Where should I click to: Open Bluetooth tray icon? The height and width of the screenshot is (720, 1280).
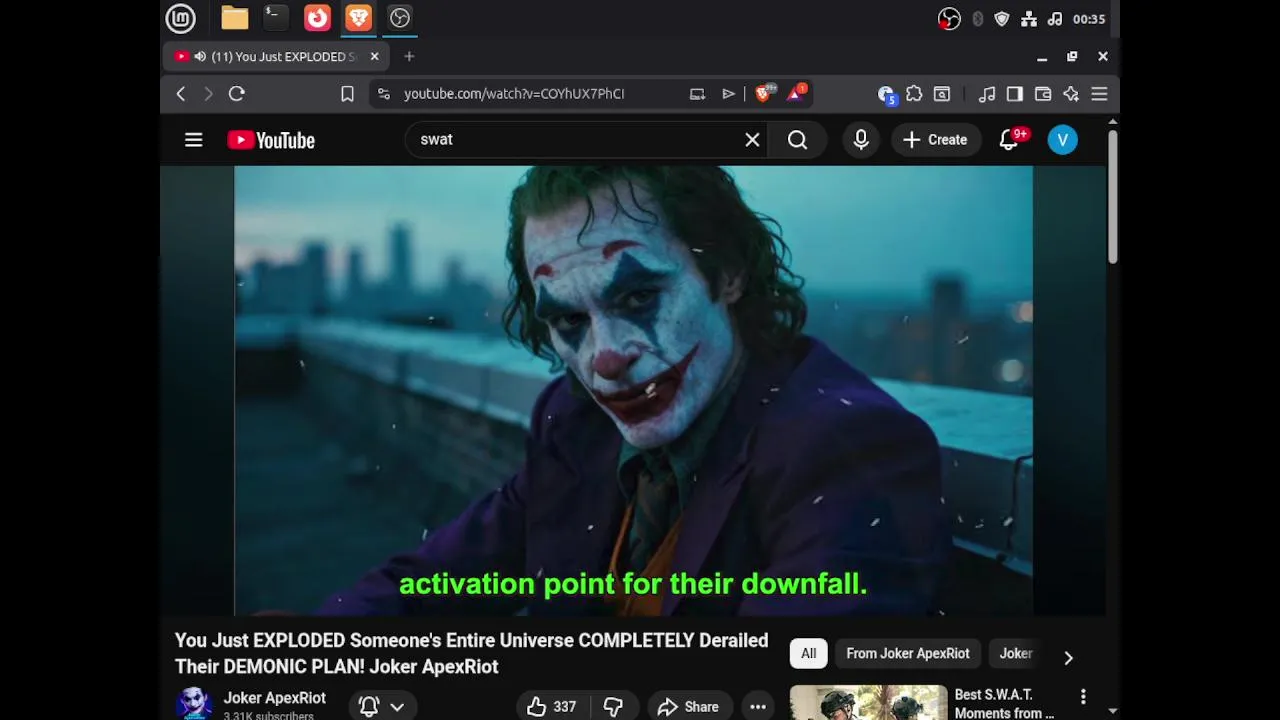(x=977, y=19)
